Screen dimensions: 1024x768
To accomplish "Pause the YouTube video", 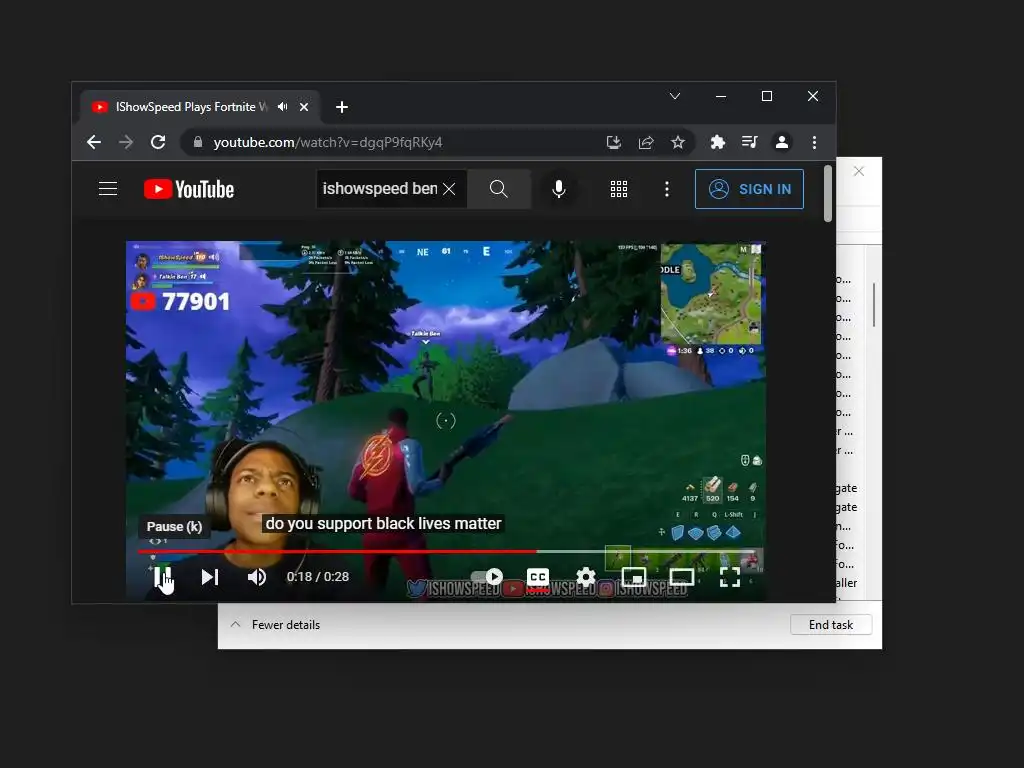I will pyautogui.click(x=162, y=577).
